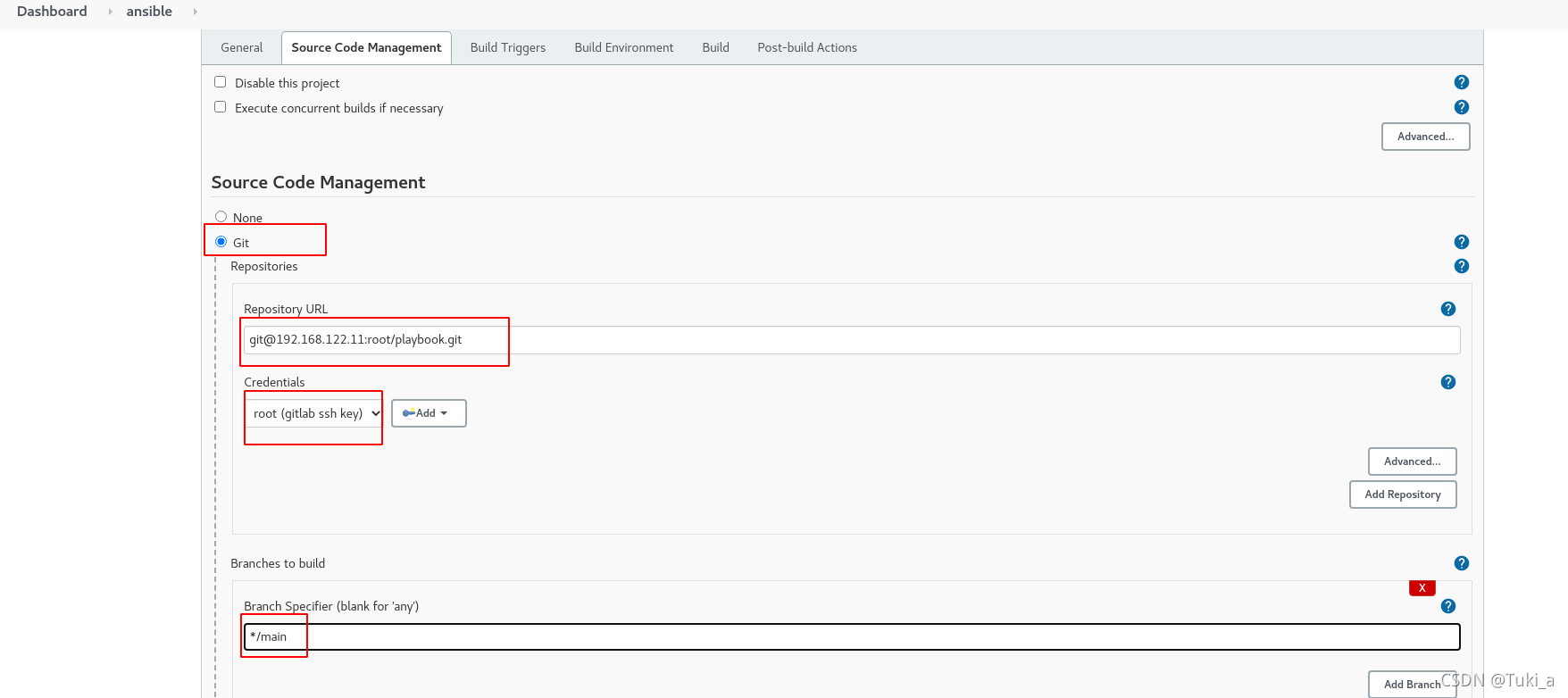Viewport: 1568px width, 698px height.
Task: Tick Disable this project checkbox
Action: pyautogui.click(x=220, y=82)
